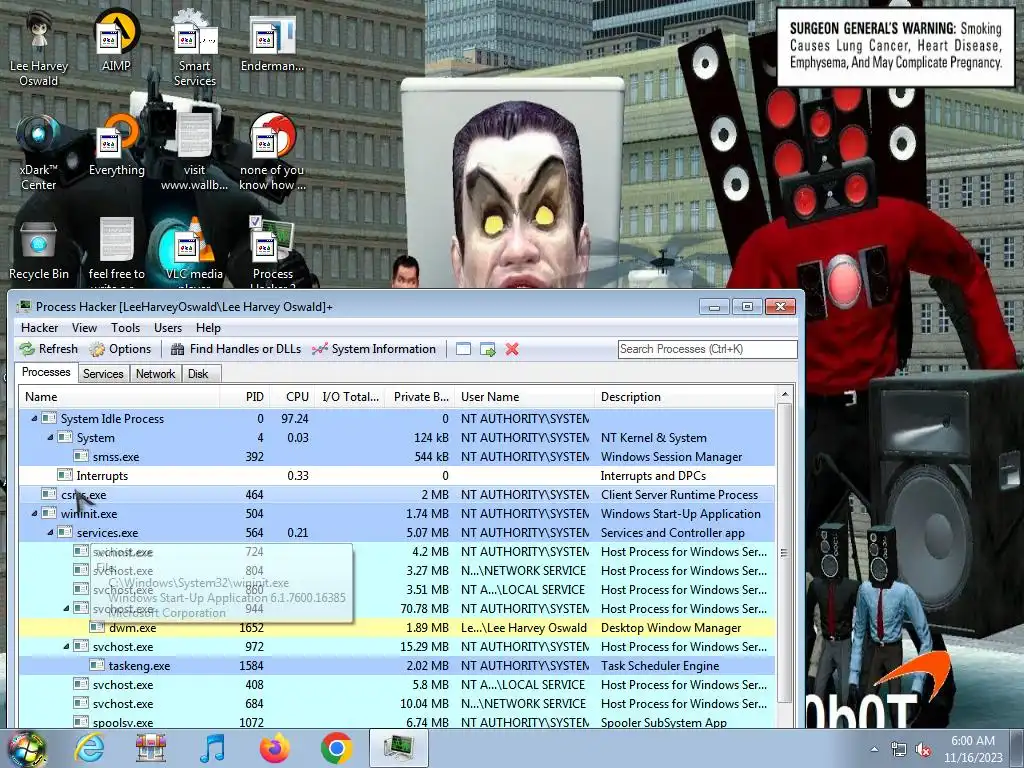Click scrollbar up arrow in process list
This screenshot has width=1024, height=768.
pyautogui.click(x=785, y=394)
